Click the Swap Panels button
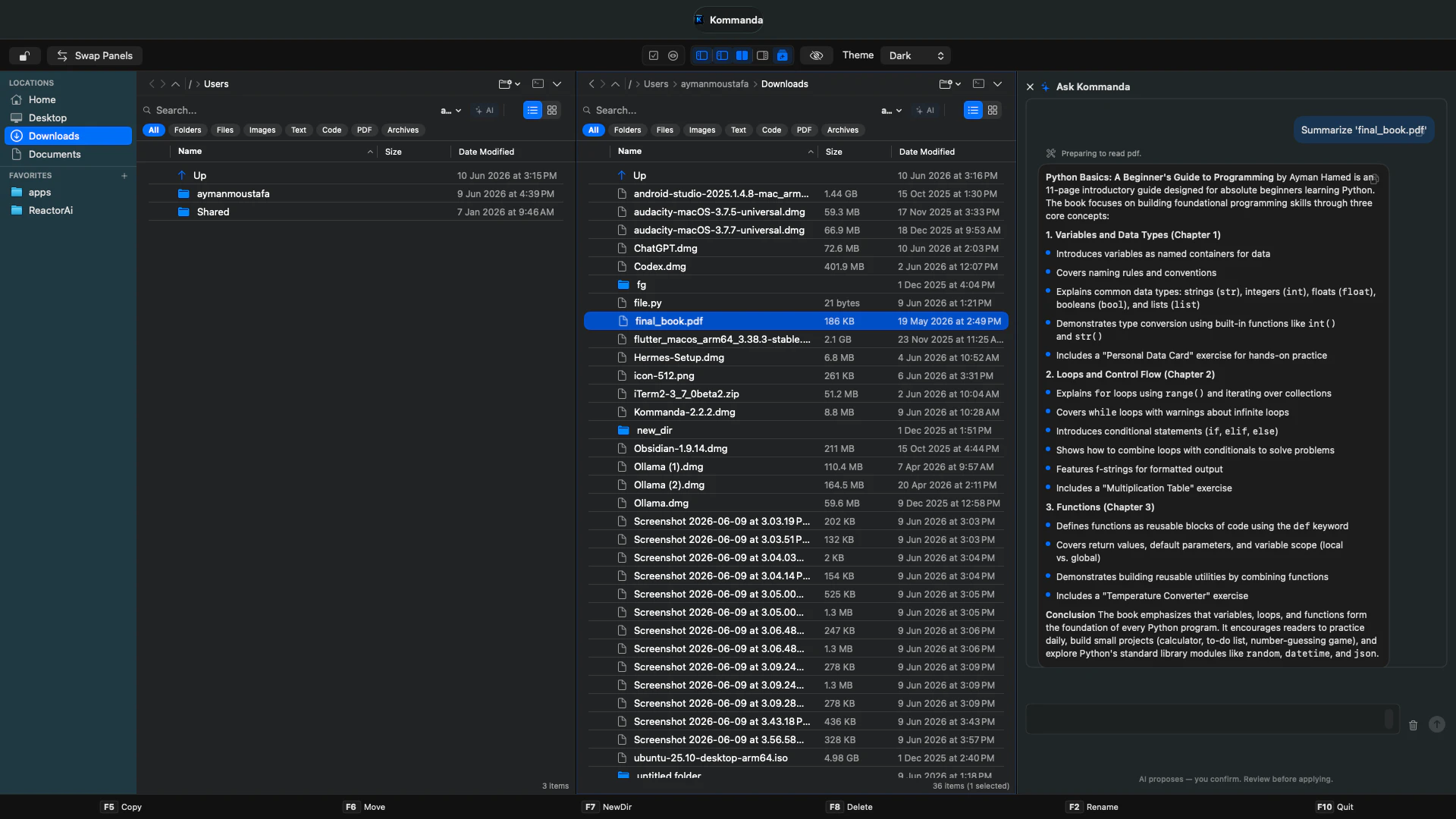 (x=95, y=55)
